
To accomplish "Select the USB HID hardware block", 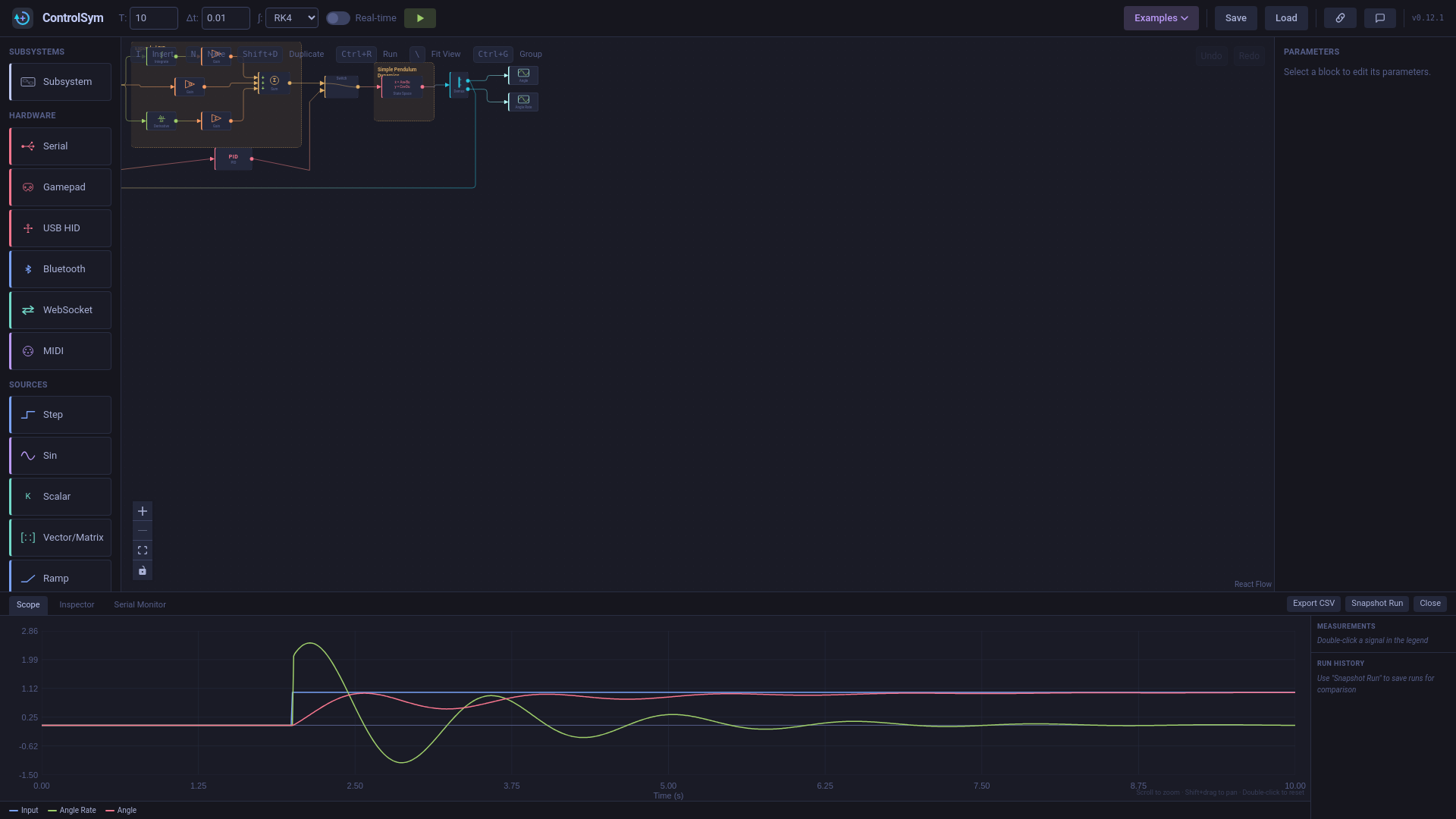I will pos(61,228).
